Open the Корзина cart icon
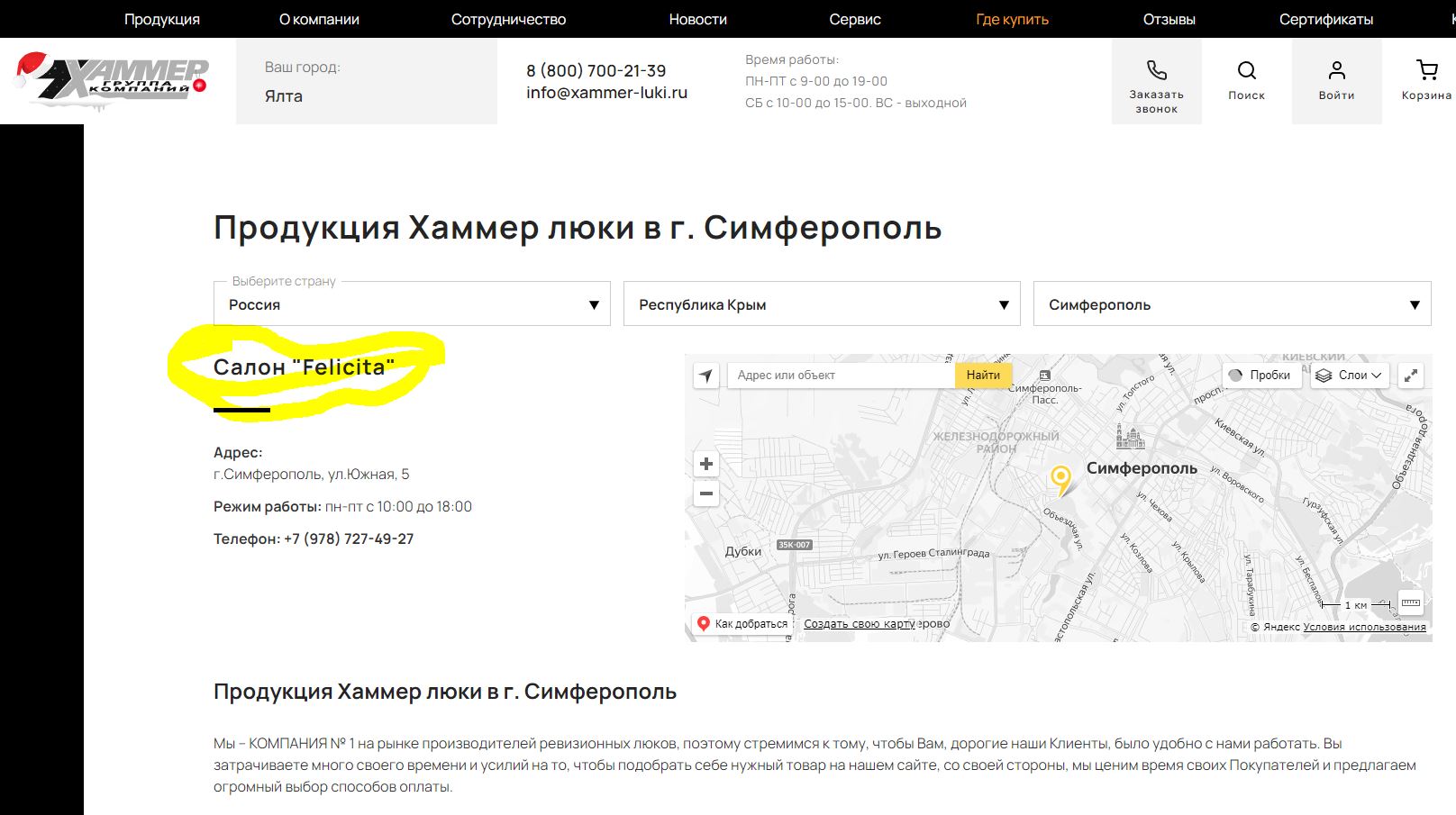Viewport: 1456px width, 815px height. click(x=1426, y=70)
